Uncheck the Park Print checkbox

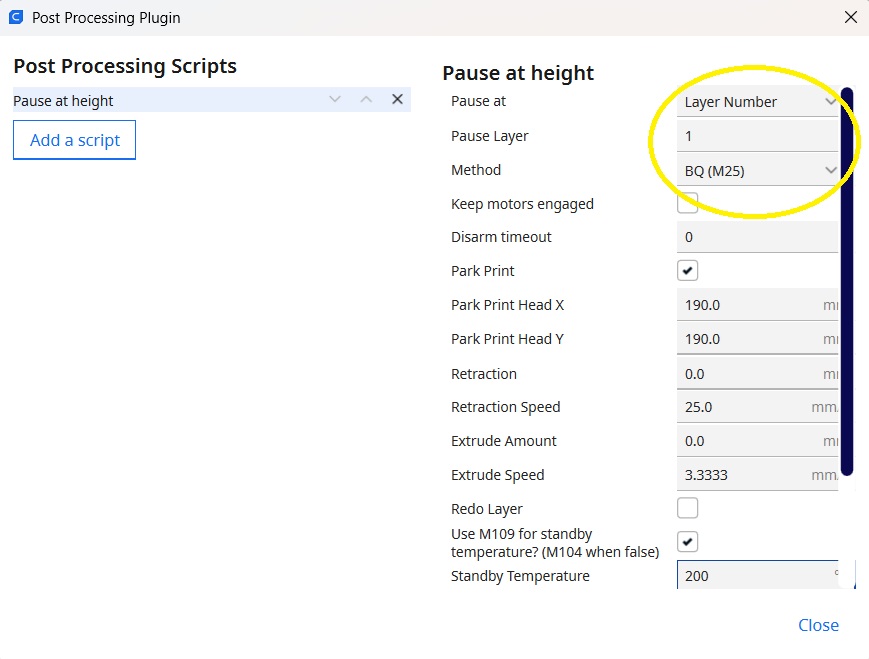point(687,271)
